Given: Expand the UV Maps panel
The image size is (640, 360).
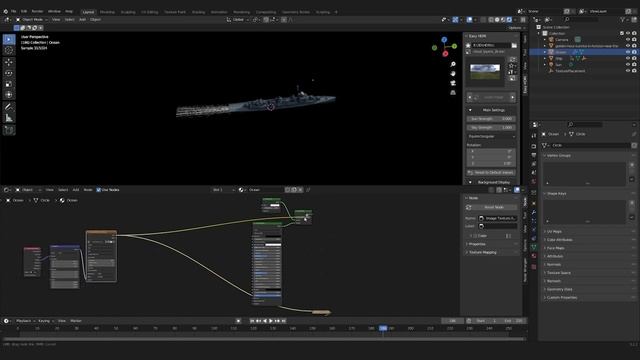Looking at the screenshot, I should (554, 231).
